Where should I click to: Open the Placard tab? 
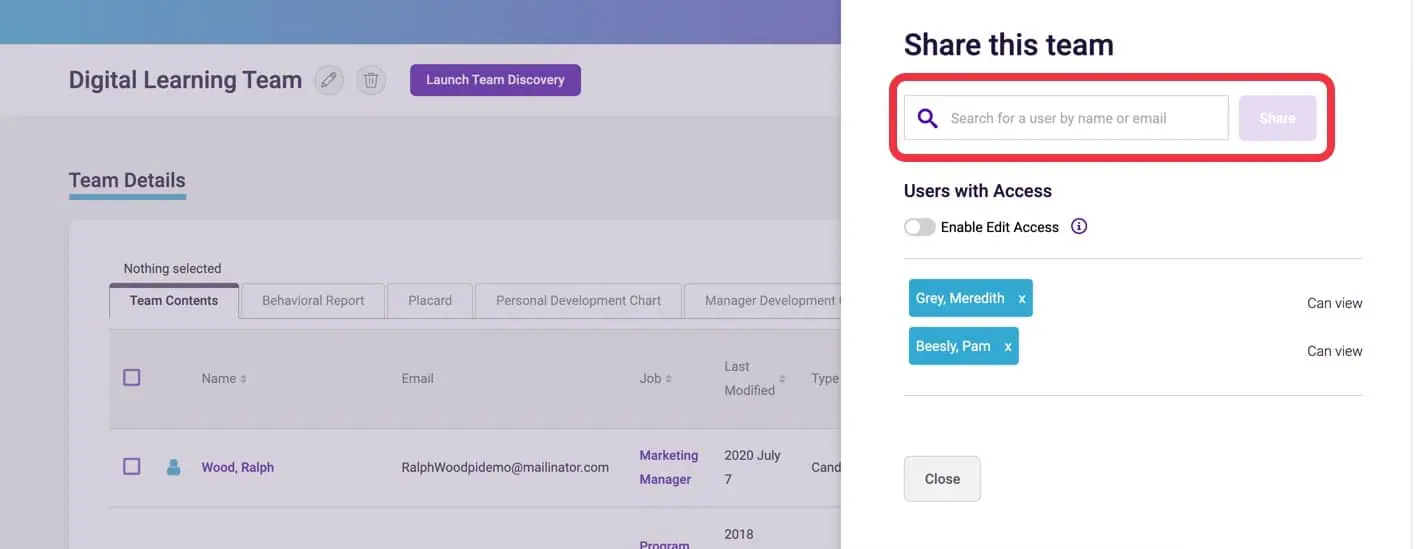430,300
